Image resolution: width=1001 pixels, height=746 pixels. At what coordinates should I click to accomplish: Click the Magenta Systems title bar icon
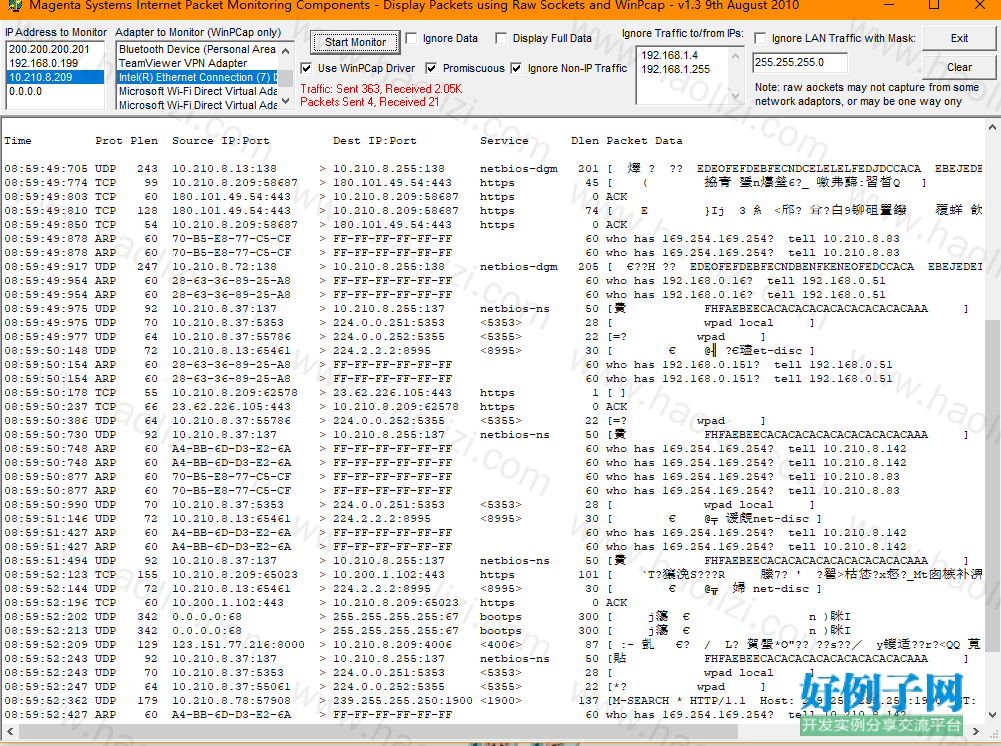click(x=13, y=6)
